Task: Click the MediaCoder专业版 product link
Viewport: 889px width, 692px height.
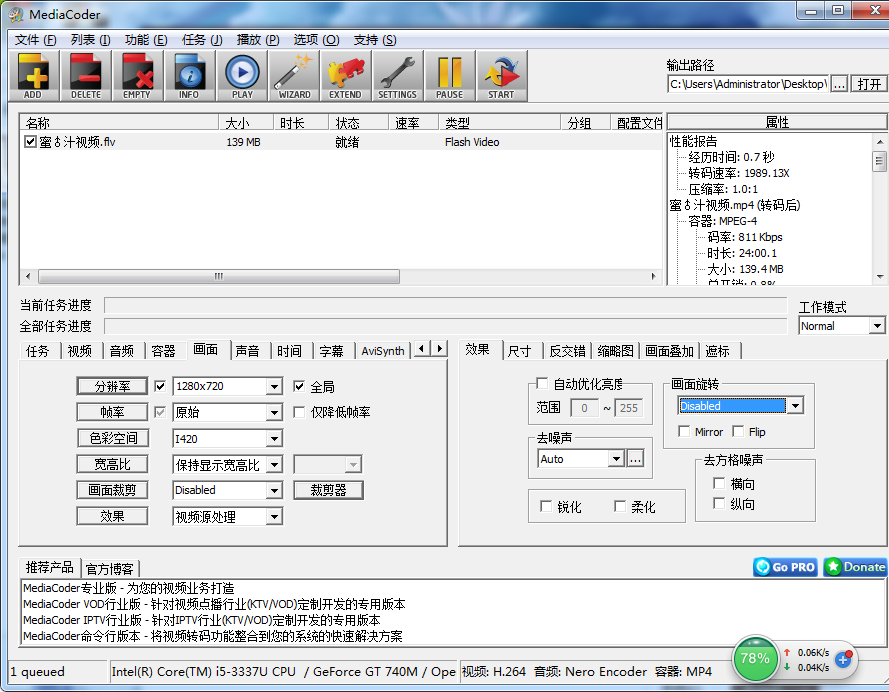Action: pyautogui.click(x=129, y=588)
